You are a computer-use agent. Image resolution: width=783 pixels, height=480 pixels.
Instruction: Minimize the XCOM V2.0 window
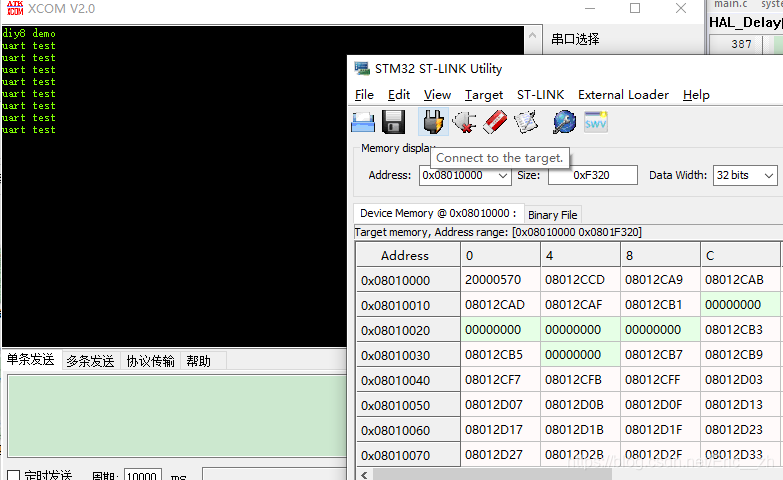(590, 8)
